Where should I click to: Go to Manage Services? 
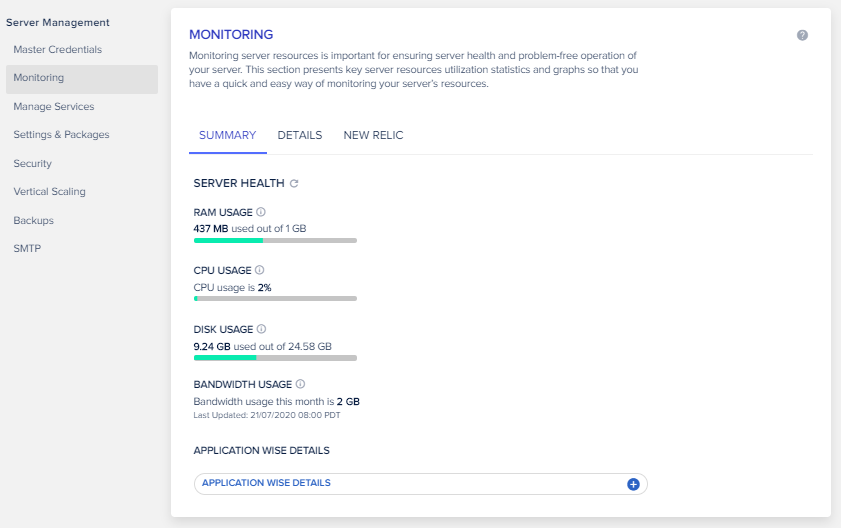54,106
